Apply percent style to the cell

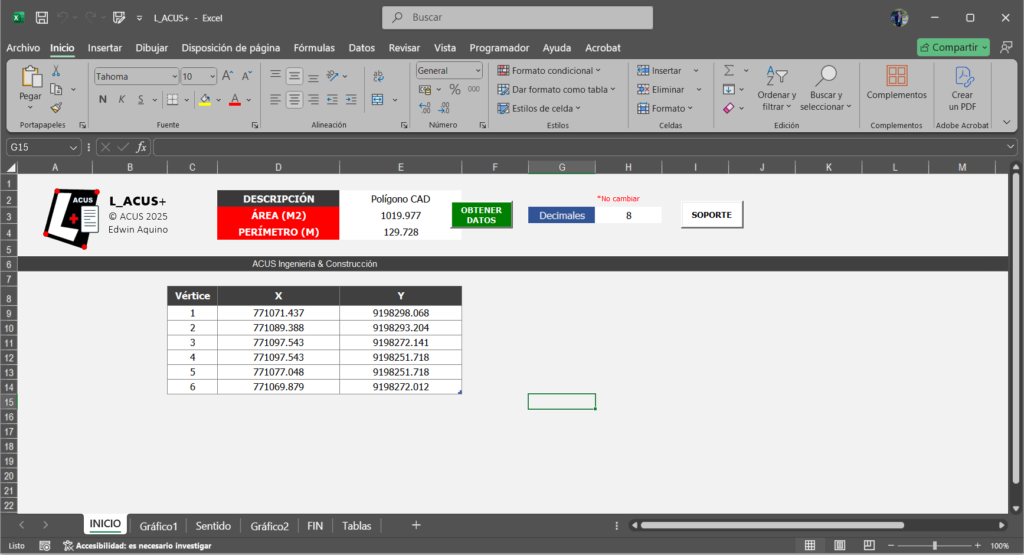coord(455,89)
